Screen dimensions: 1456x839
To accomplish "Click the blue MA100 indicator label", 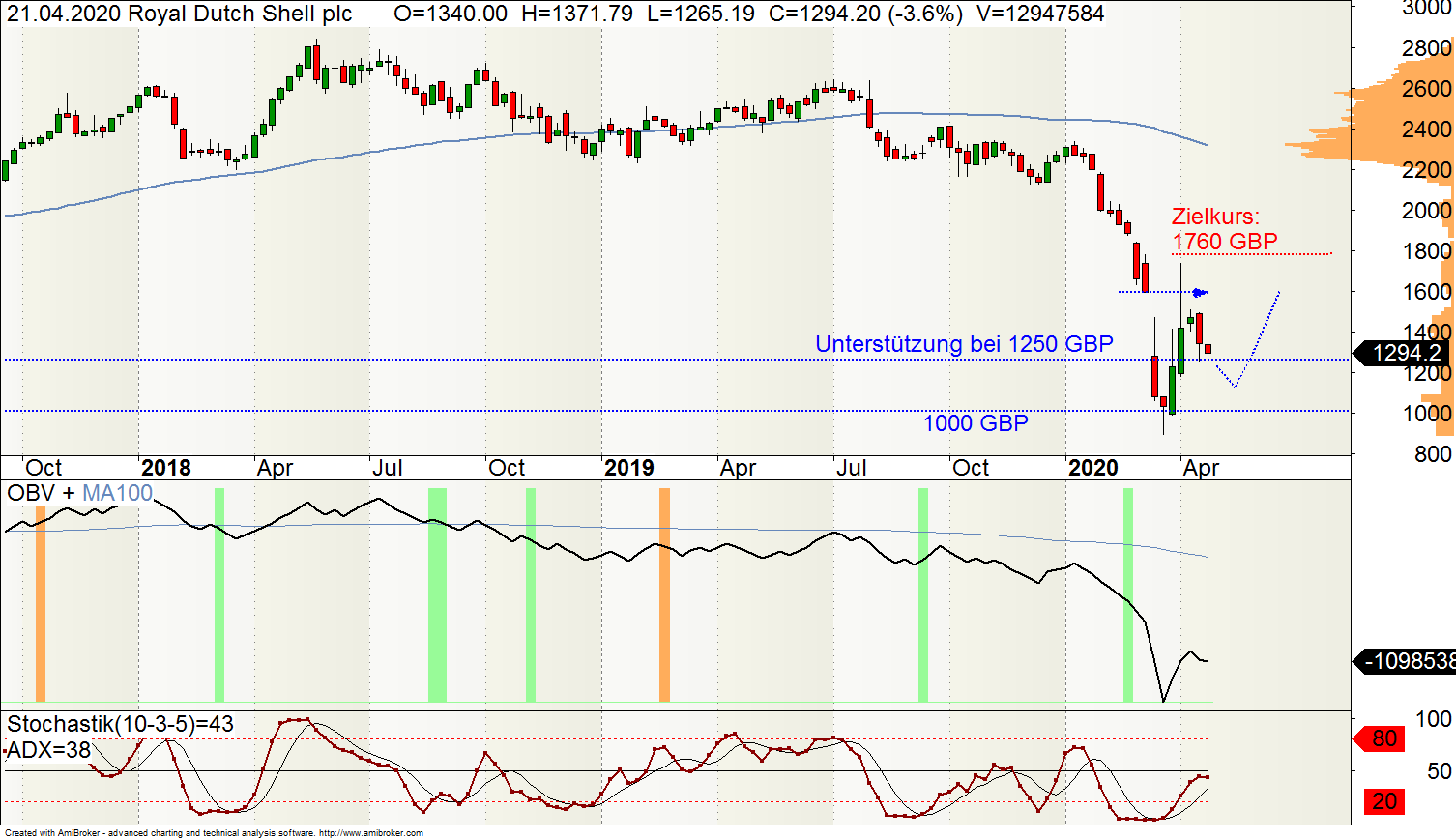I will (117, 493).
